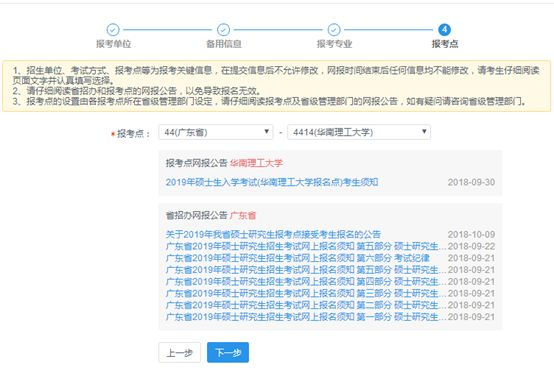Screen dimensions: 554x373
Task: Click the check circle icon for step 报考单位
Action: [113, 30]
